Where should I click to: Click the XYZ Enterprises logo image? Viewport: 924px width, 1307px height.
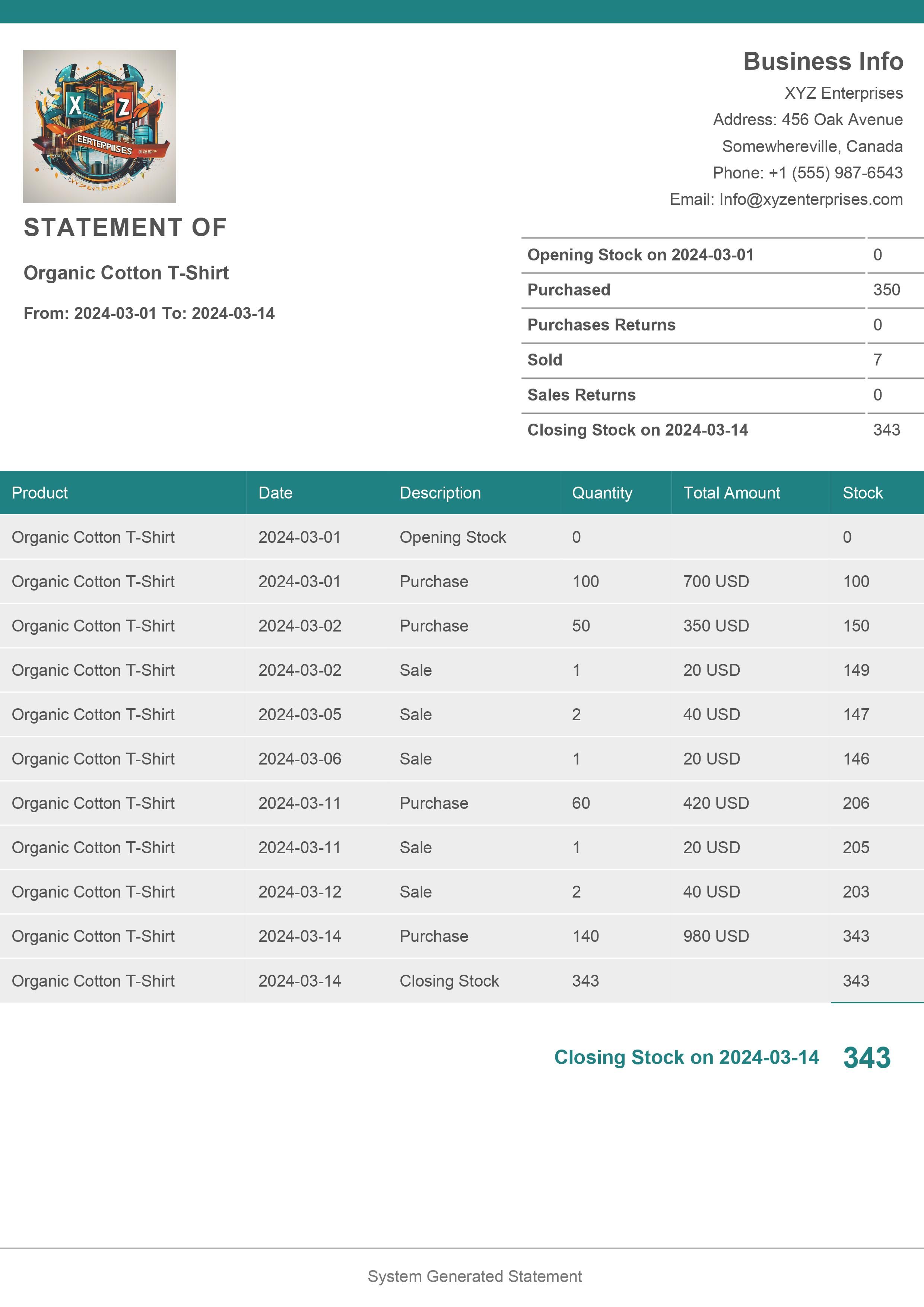99,126
